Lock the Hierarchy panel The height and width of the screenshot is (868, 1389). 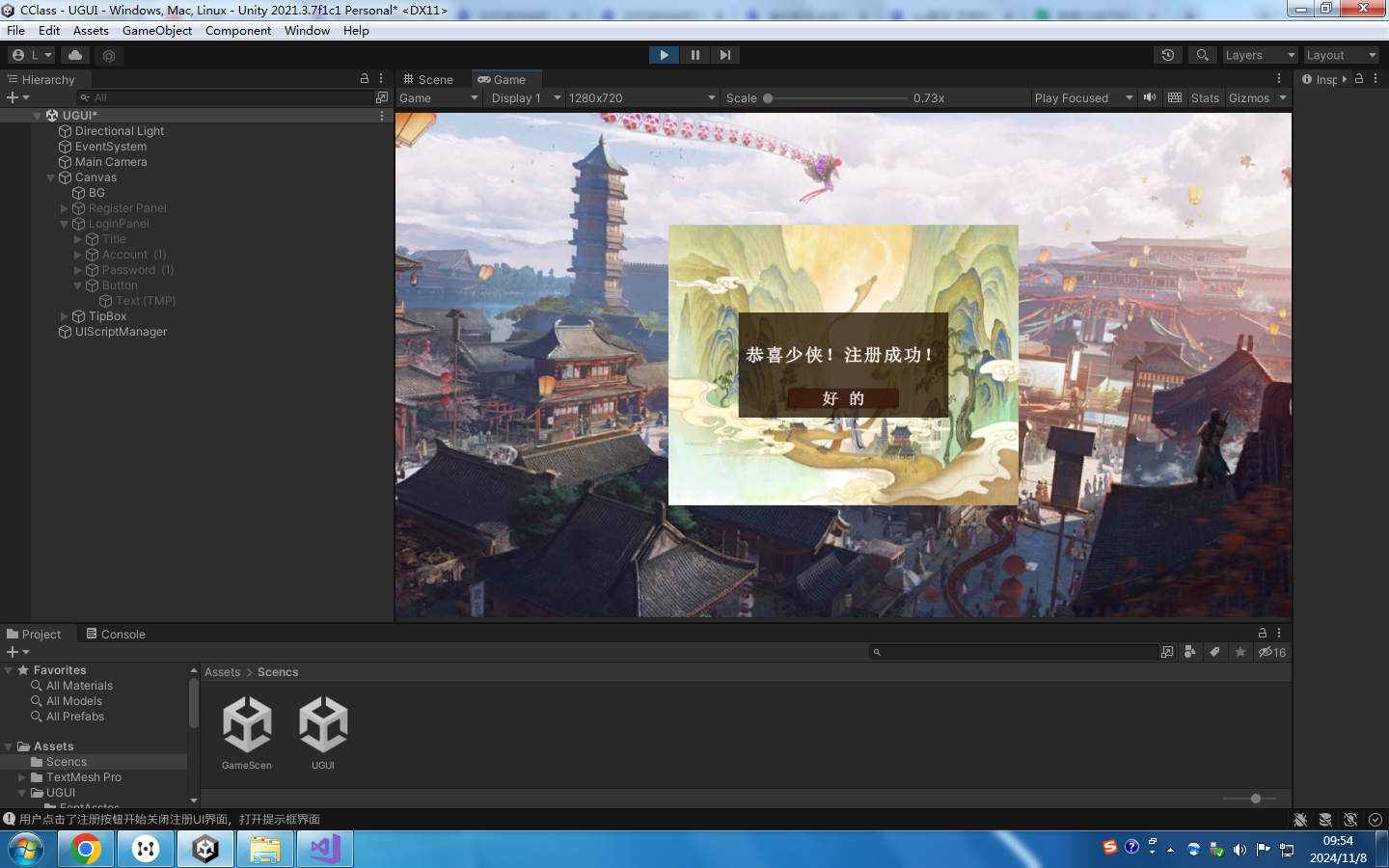(x=365, y=78)
